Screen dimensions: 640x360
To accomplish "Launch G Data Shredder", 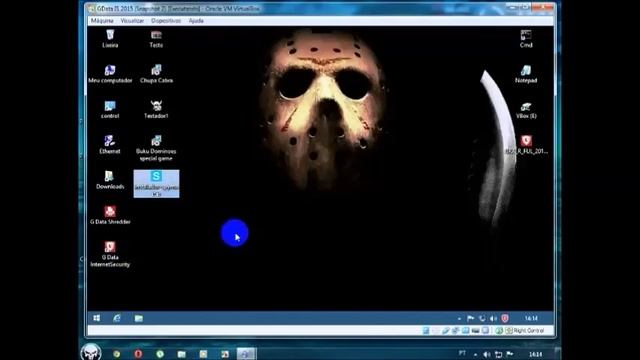I will (x=110, y=216).
